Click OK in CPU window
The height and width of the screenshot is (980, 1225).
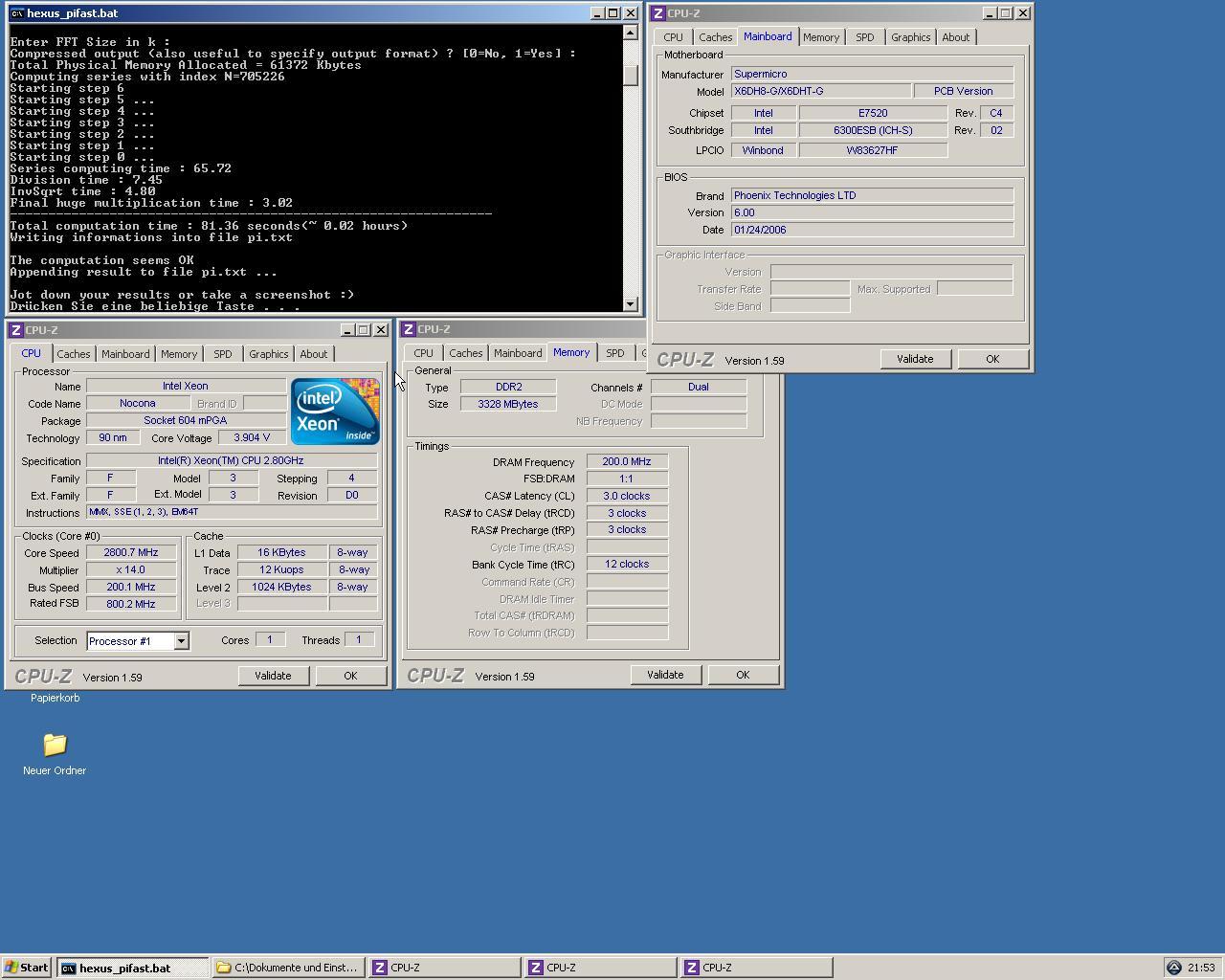[350, 676]
